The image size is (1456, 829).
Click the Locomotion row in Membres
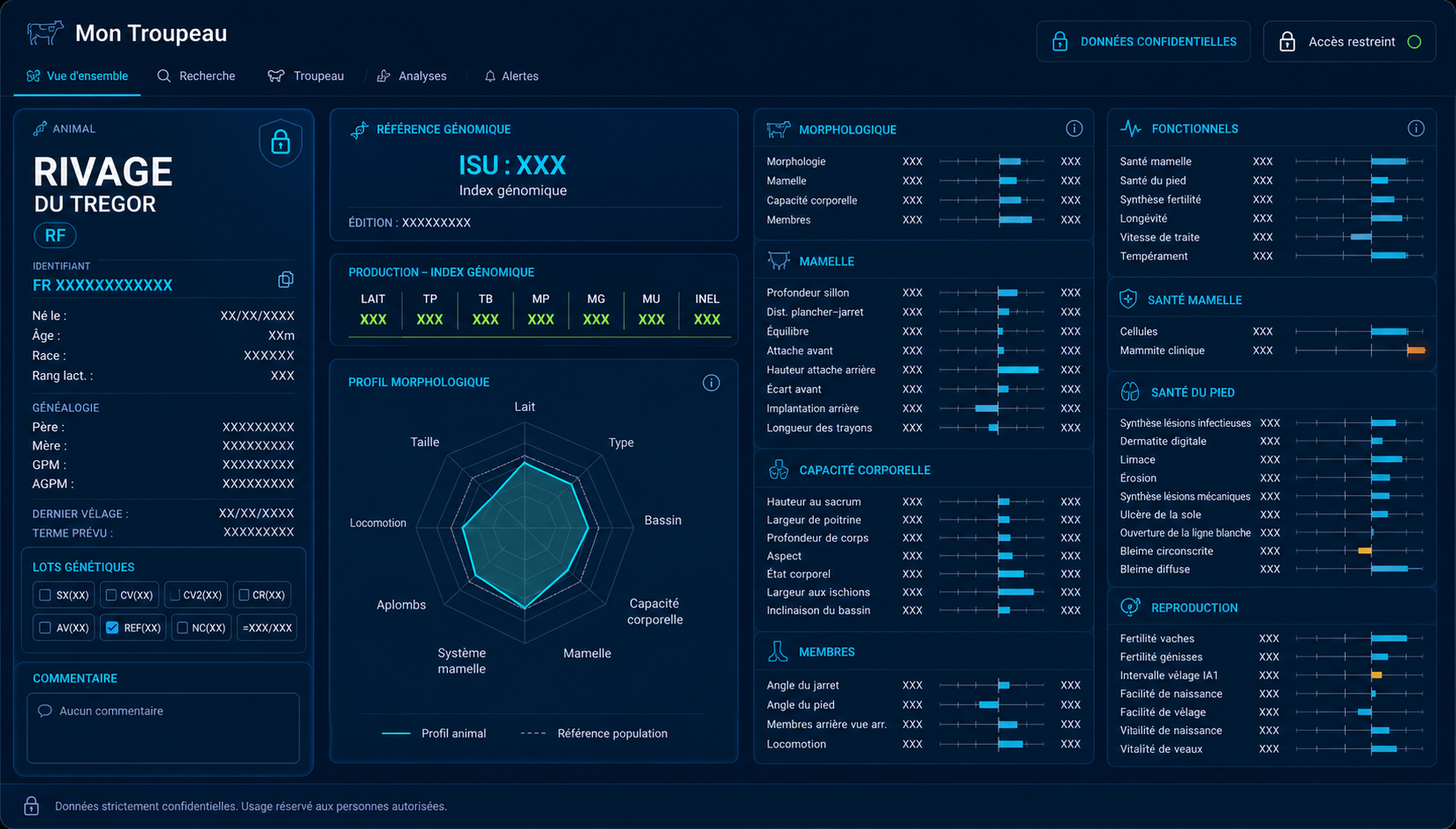(923, 744)
